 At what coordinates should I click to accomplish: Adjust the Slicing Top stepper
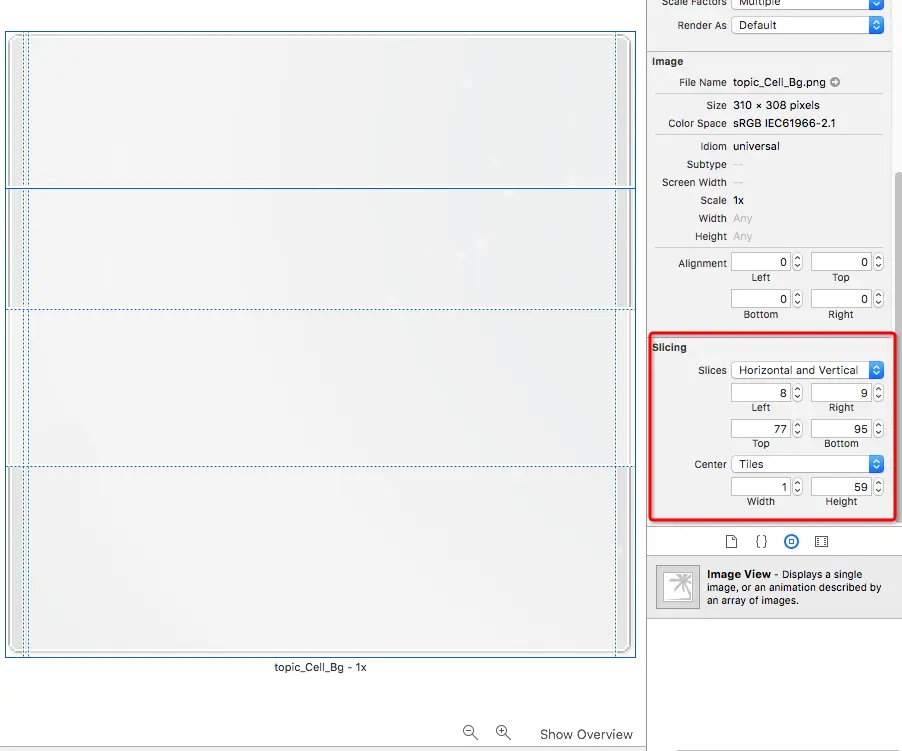pyautogui.click(x=797, y=429)
